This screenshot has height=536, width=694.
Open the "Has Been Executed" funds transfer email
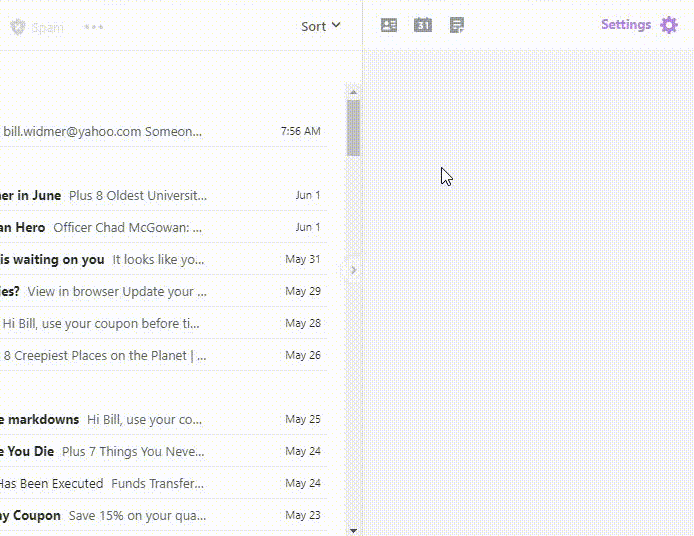(150, 483)
